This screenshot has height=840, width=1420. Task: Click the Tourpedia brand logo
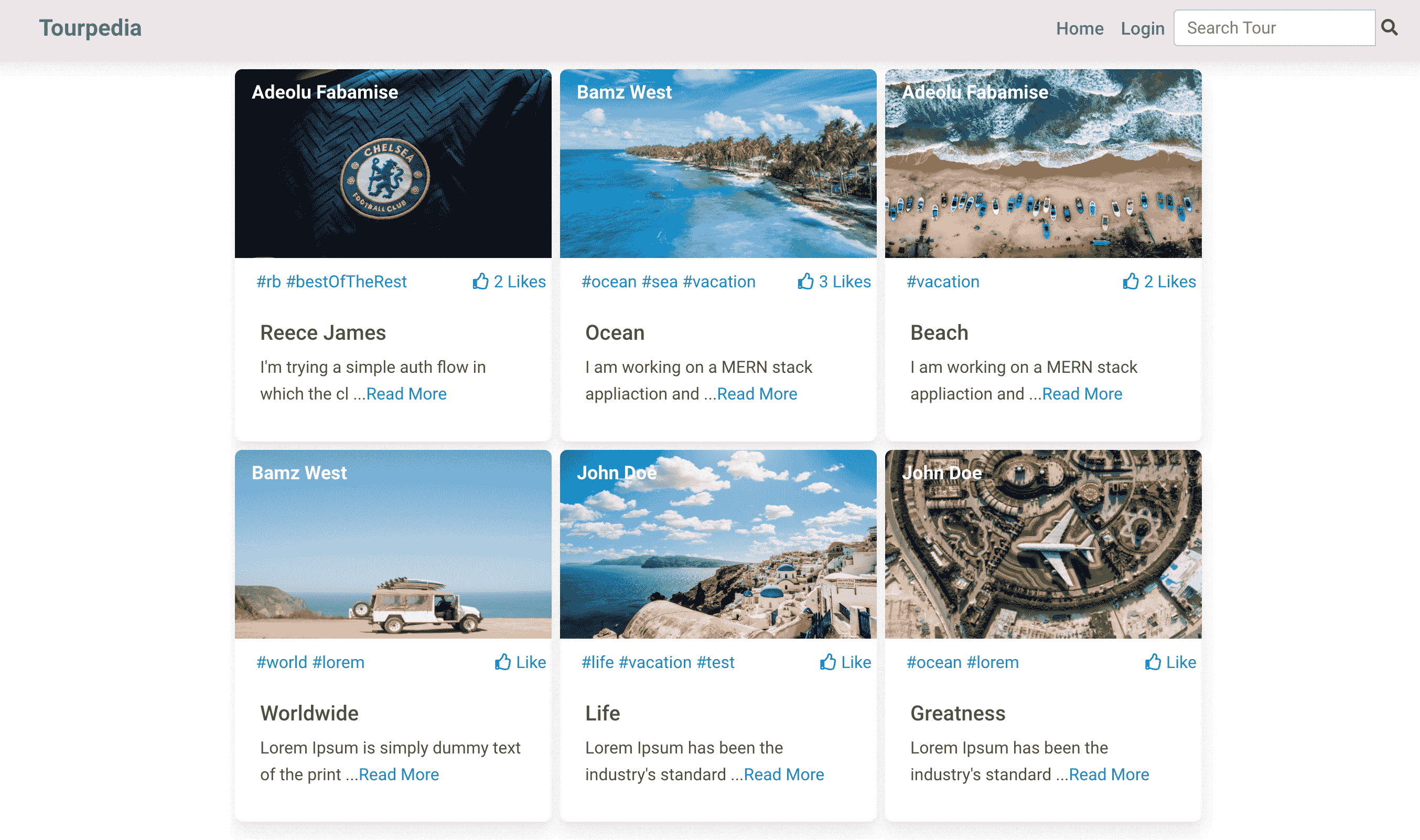click(x=90, y=28)
